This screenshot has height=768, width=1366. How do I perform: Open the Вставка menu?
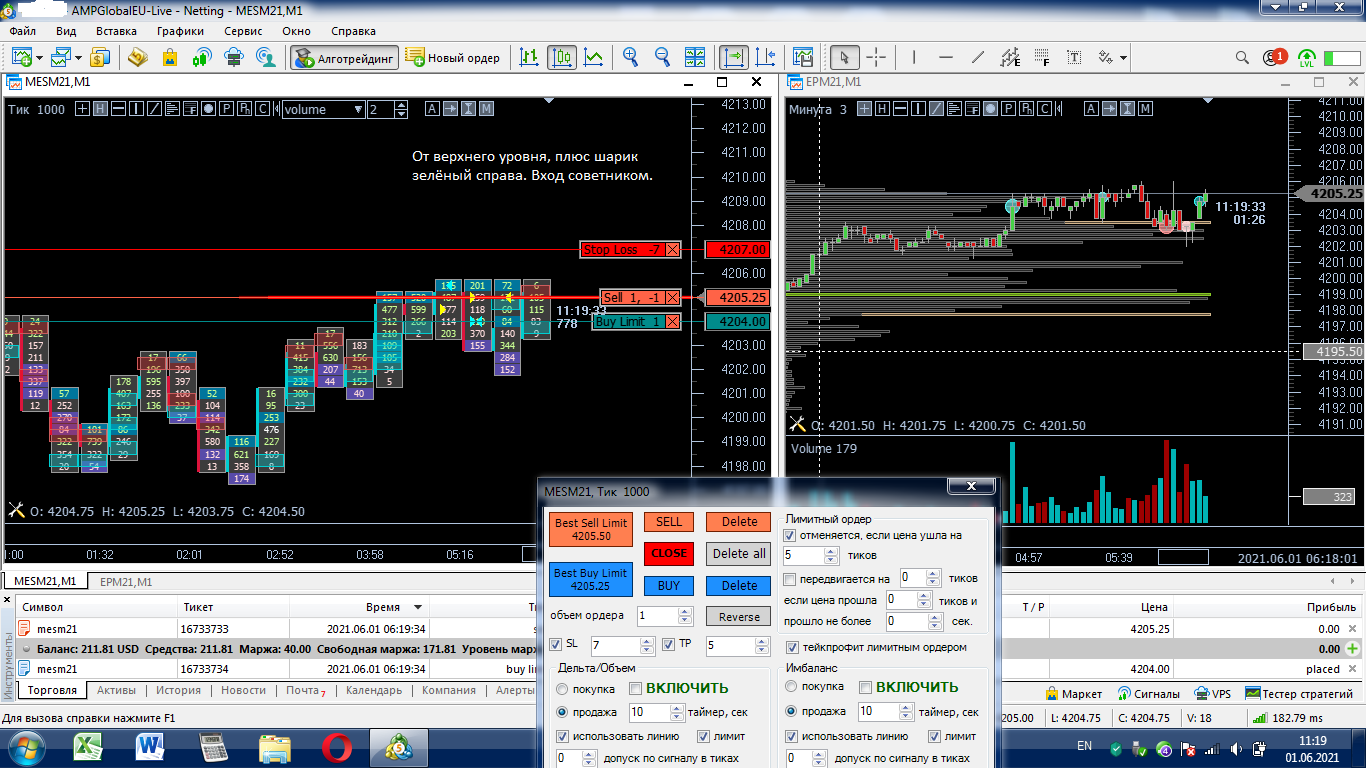(x=116, y=31)
